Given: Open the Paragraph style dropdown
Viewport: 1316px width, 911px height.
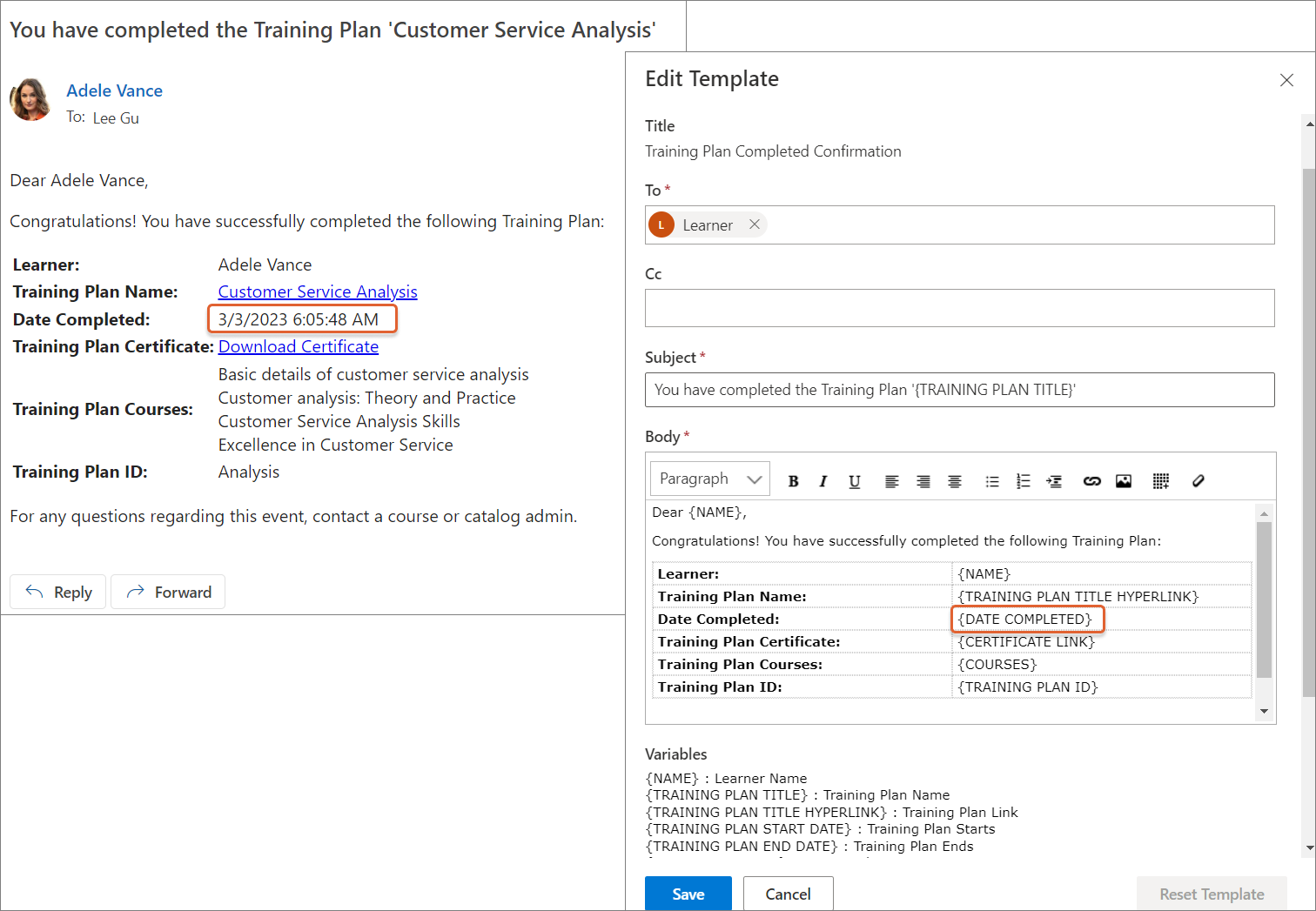Looking at the screenshot, I should (709, 479).
